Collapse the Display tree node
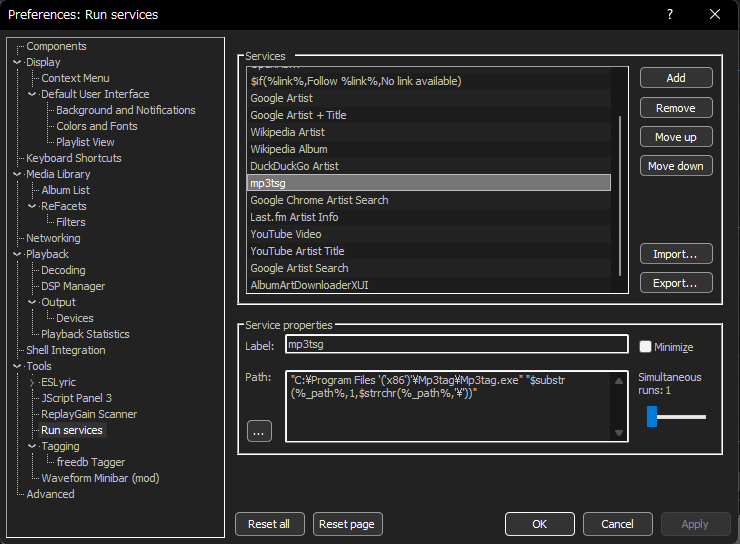This screenshot has height=544, width=740. pyautogui.click(x=17, y=62)
